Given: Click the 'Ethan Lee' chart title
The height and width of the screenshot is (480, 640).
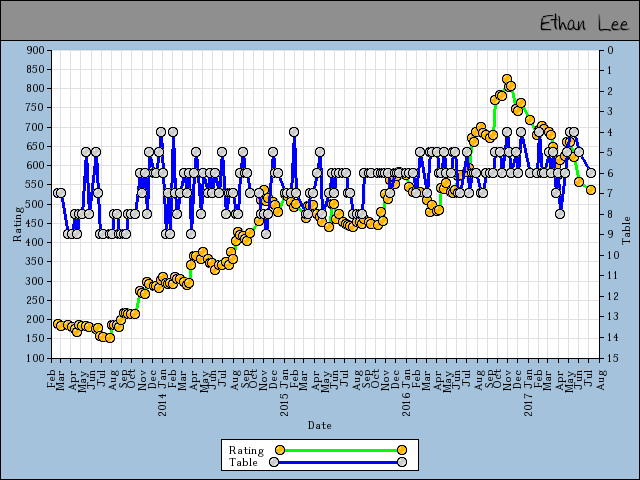Looking at the screenshot, I should click(x=584, y=23).
